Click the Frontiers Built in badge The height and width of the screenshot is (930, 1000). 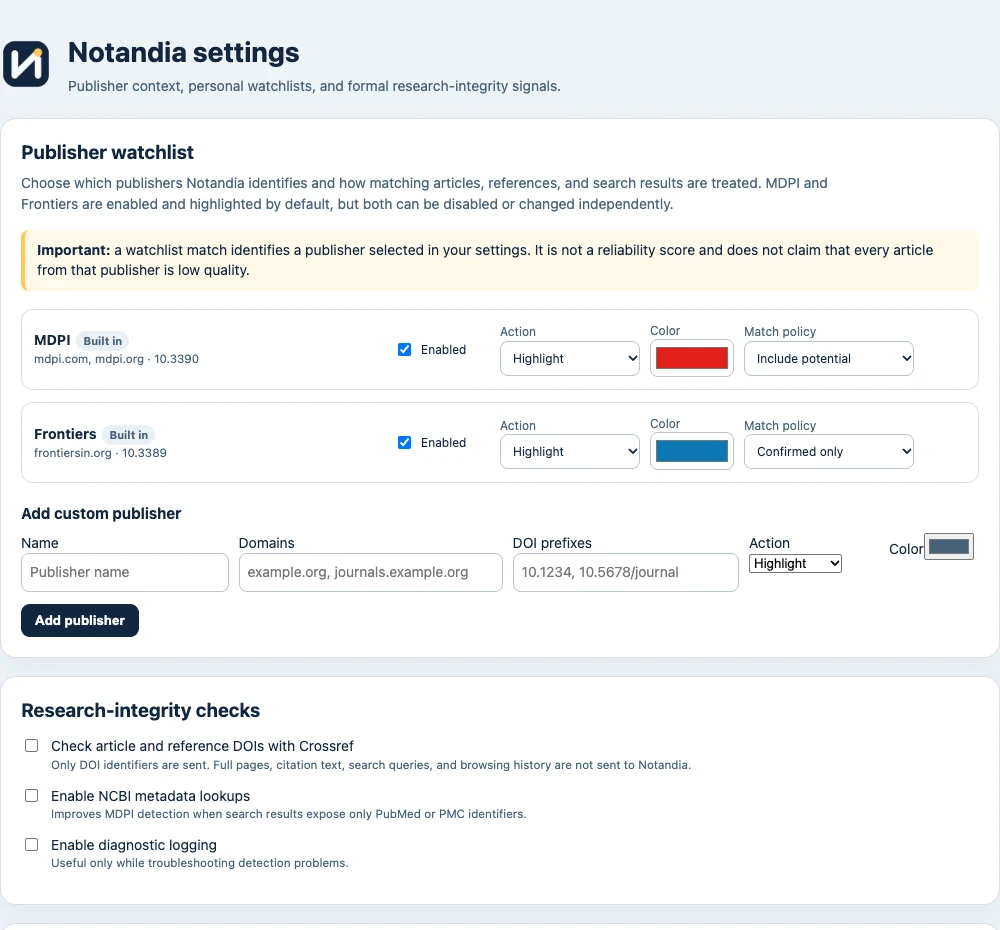point(129,435)
